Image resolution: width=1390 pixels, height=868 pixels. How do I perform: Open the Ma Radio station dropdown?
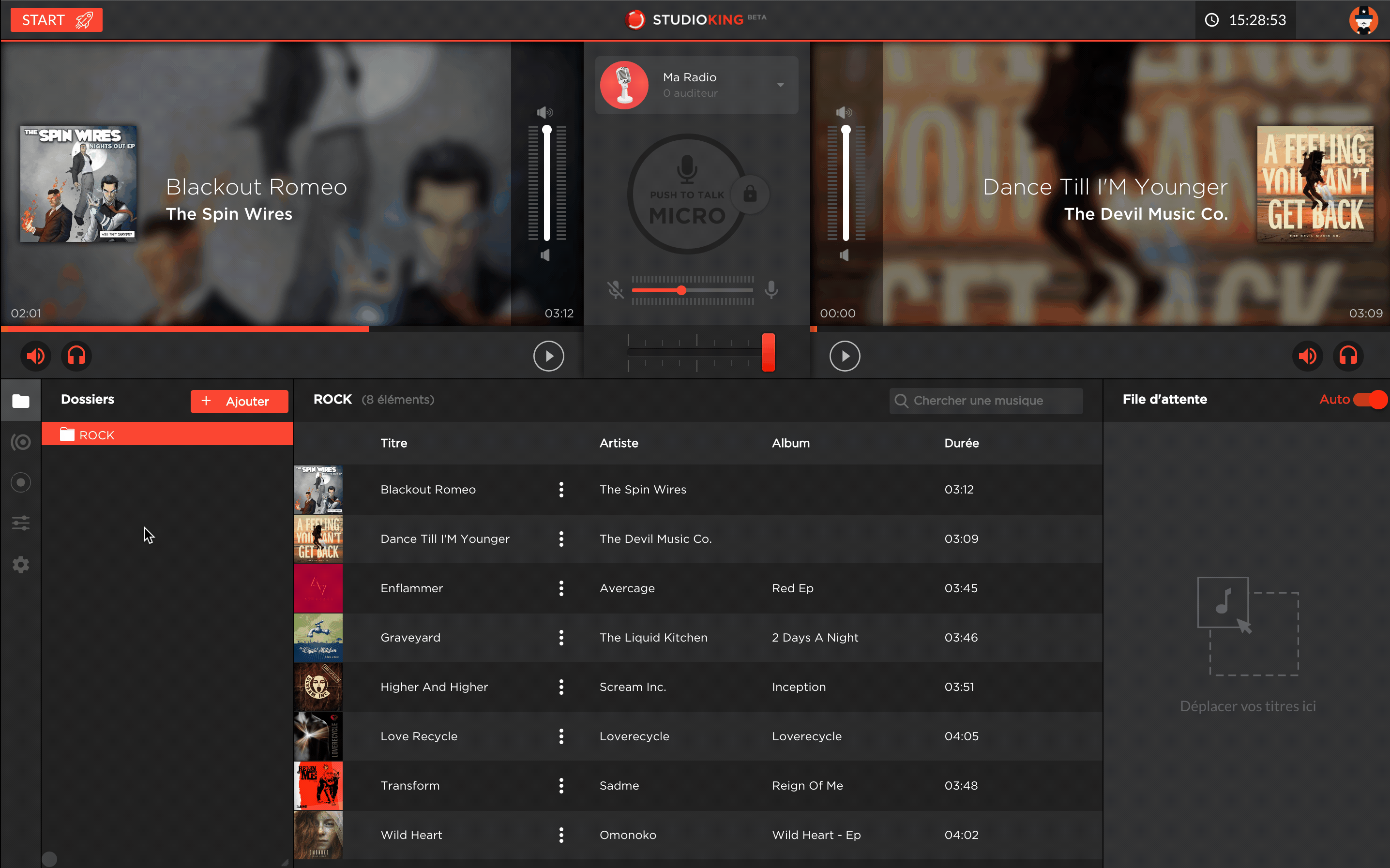tap(696, 85)
